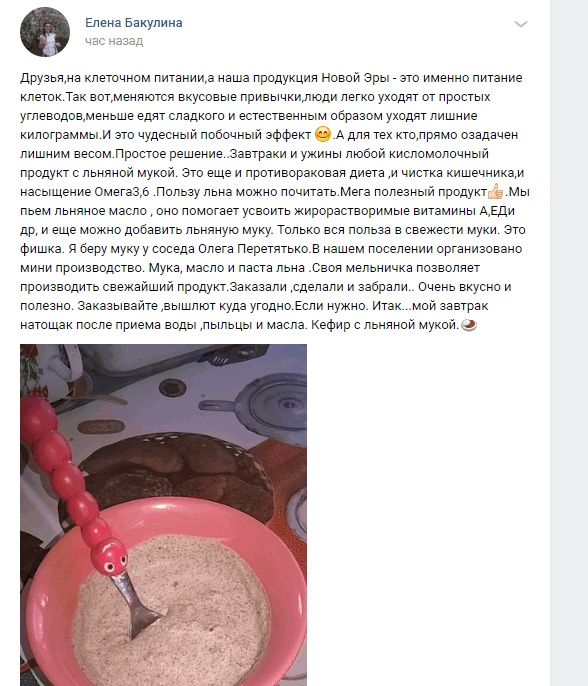Open author name link 'Елена Бакулина'
Viewport: 588px width, 686px height.
[x=133, y=23]
